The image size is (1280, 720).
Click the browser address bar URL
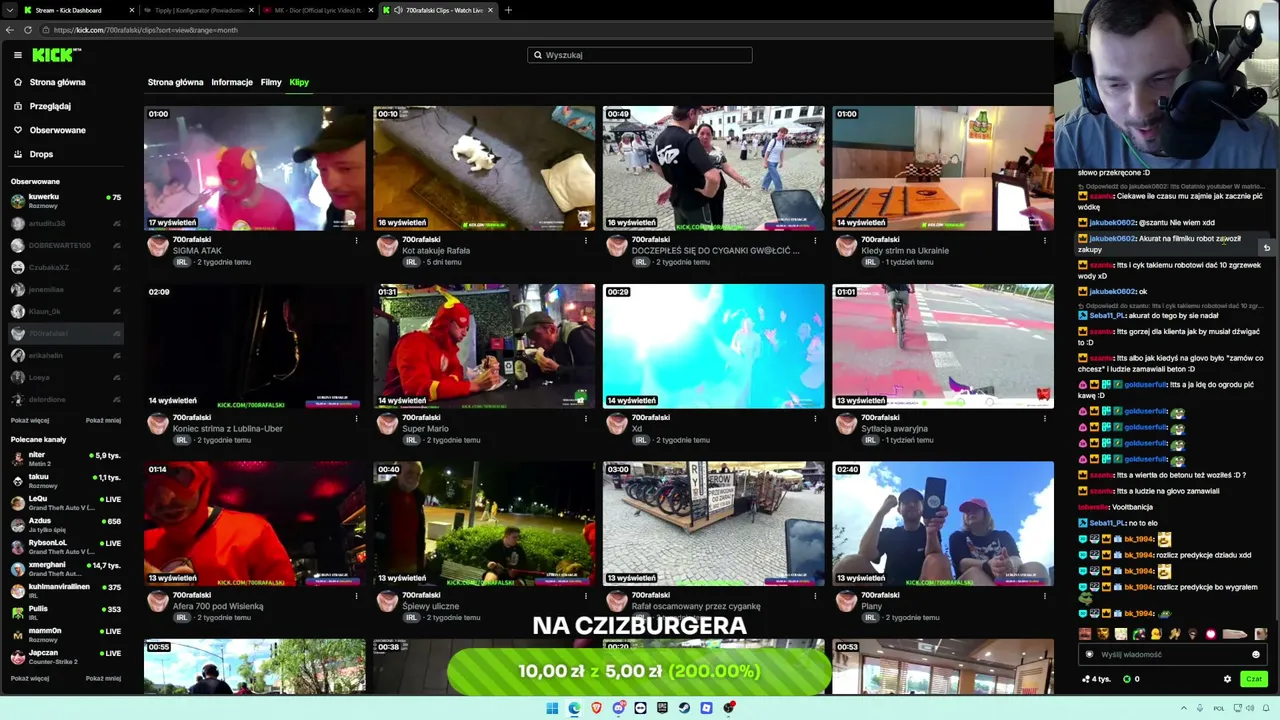(146, 30)
